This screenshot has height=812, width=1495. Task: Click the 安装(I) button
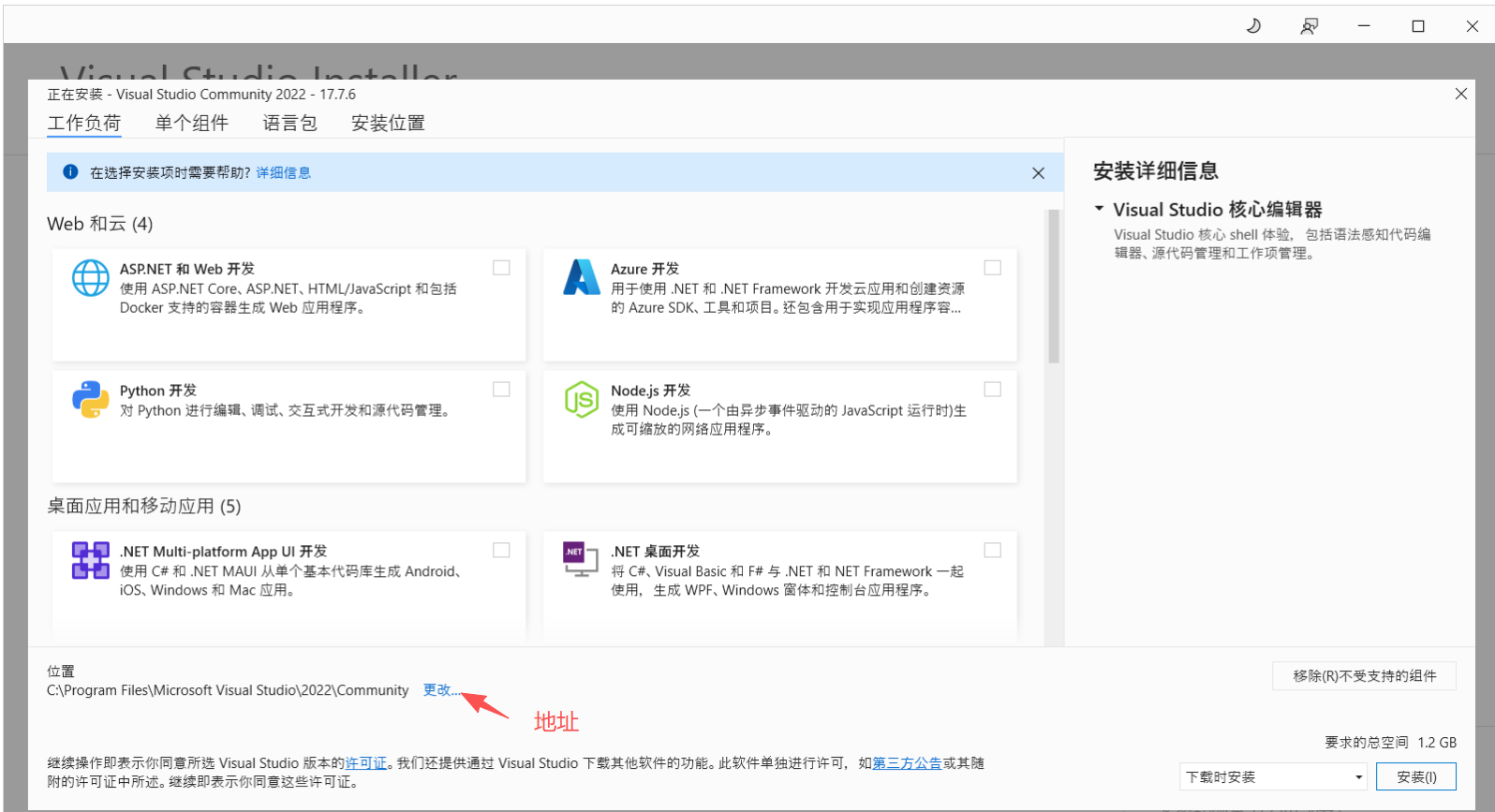click(x=1416, y=777)
